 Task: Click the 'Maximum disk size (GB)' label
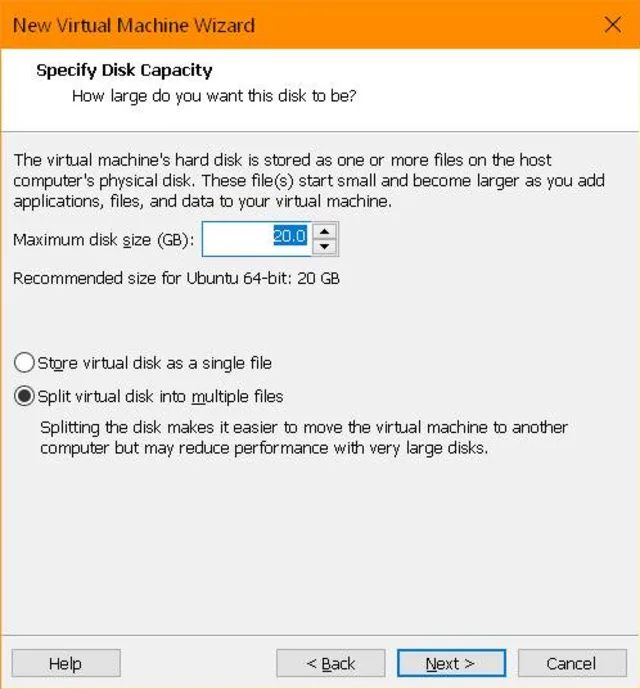(x=104, y=240)
